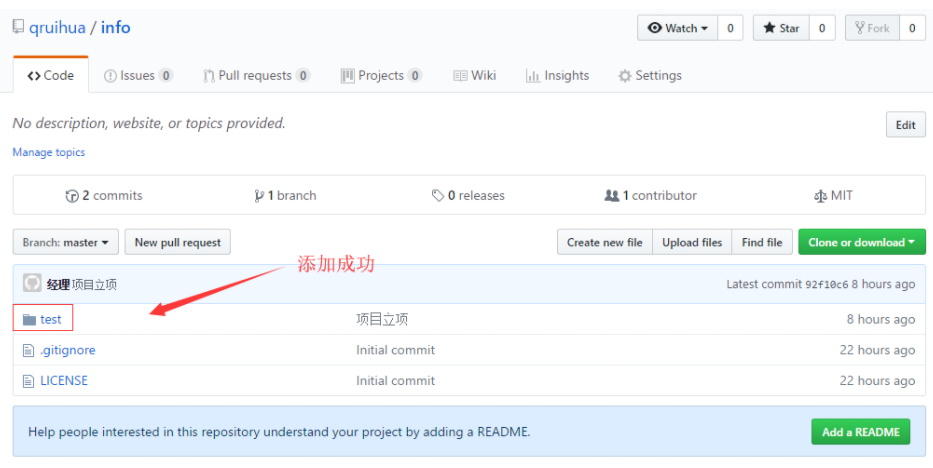
Task: Open the Wiki tab
Action: point(474,76)
